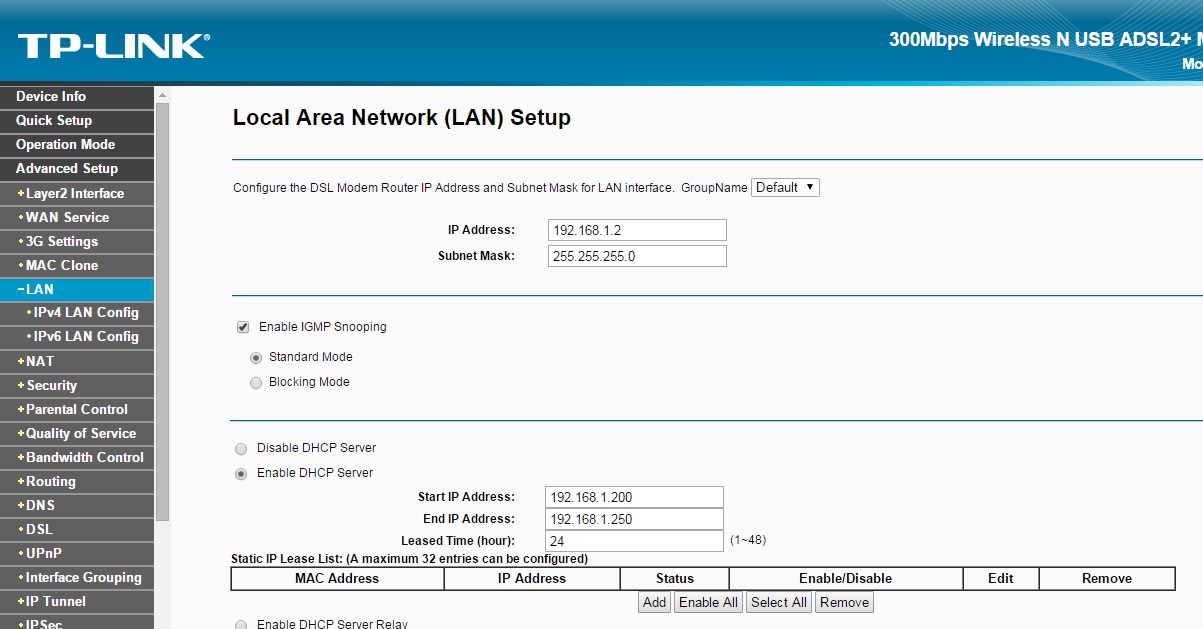
Task: Select Enable DHCP Server option
Action: coord(240,473)
